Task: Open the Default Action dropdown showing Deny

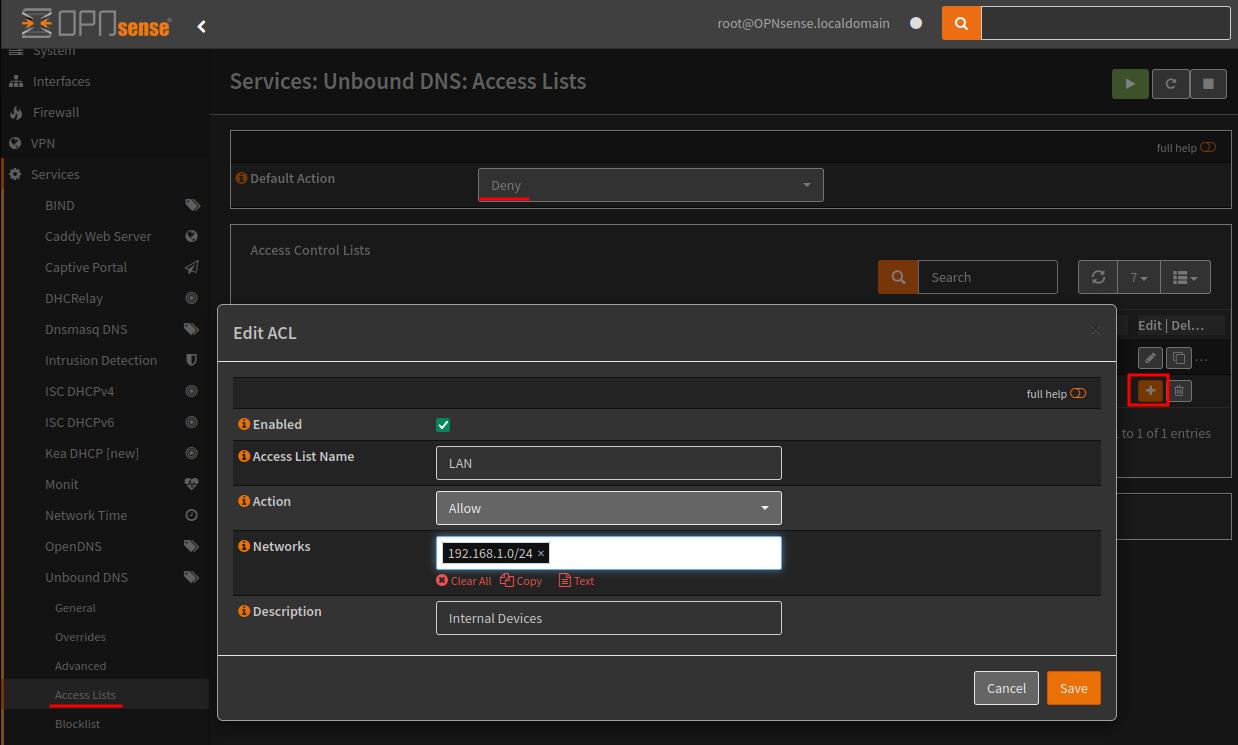Action: (651, 185)
